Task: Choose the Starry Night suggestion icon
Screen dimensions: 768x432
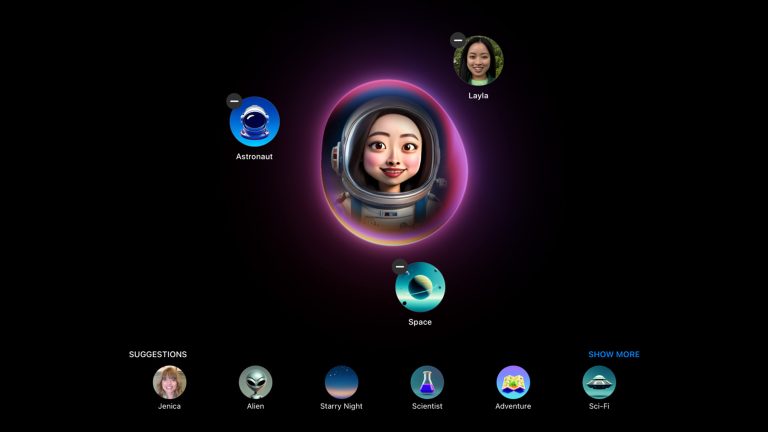Action: click(341, 382)
